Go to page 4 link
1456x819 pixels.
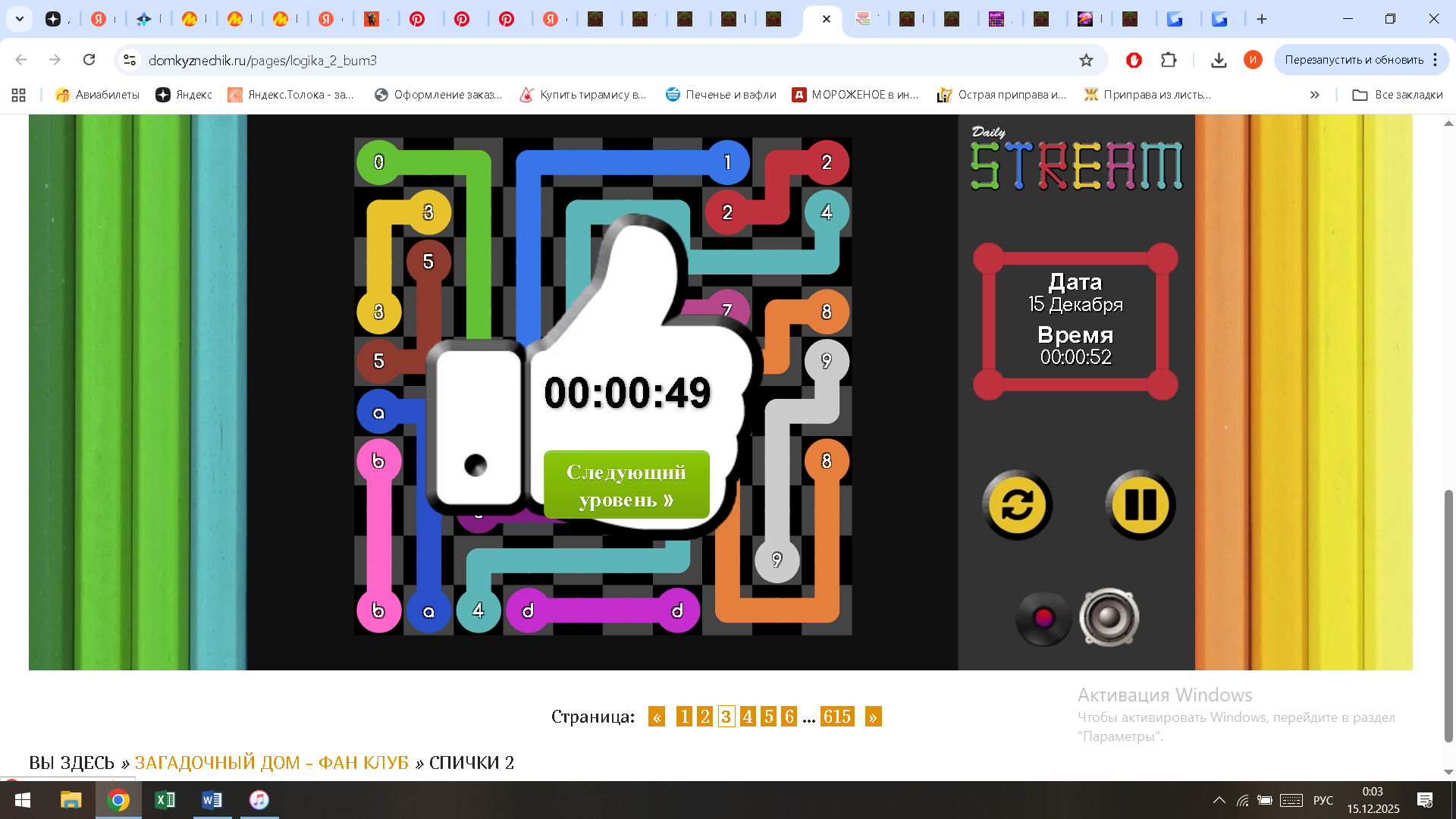(x=747, y=717)
